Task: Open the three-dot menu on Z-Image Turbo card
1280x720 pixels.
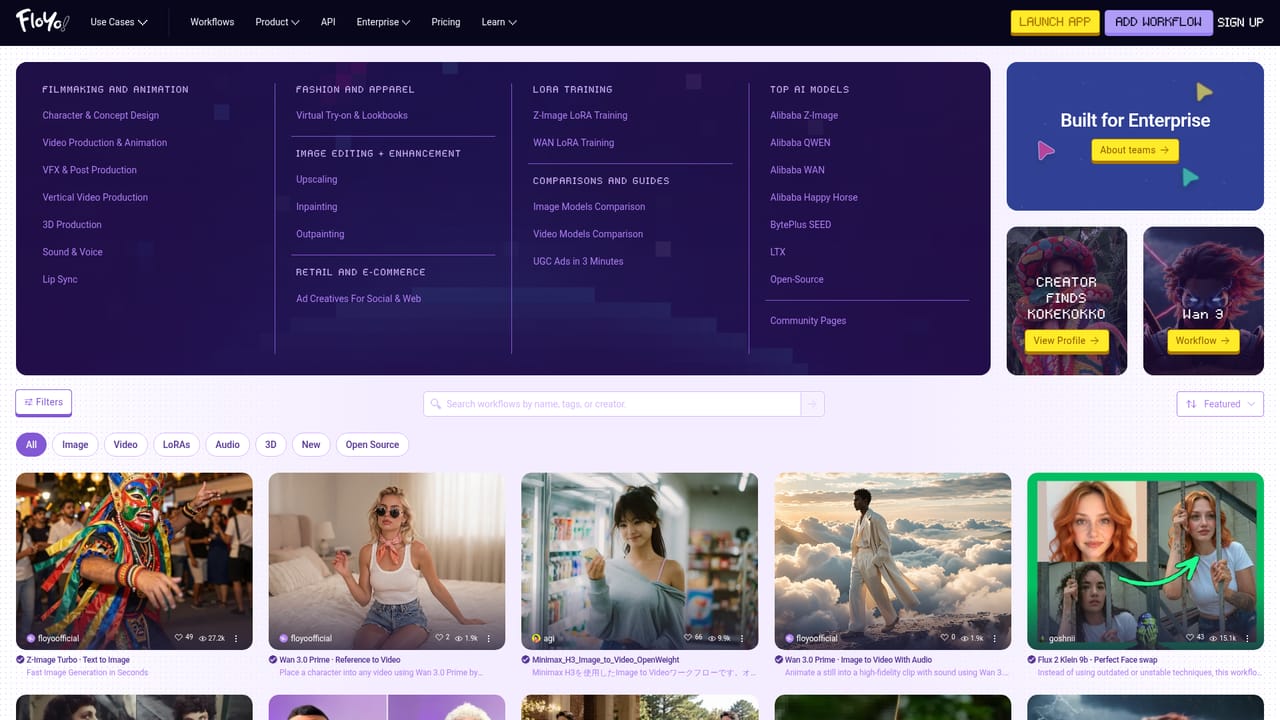Action: (x=236, y=637)
